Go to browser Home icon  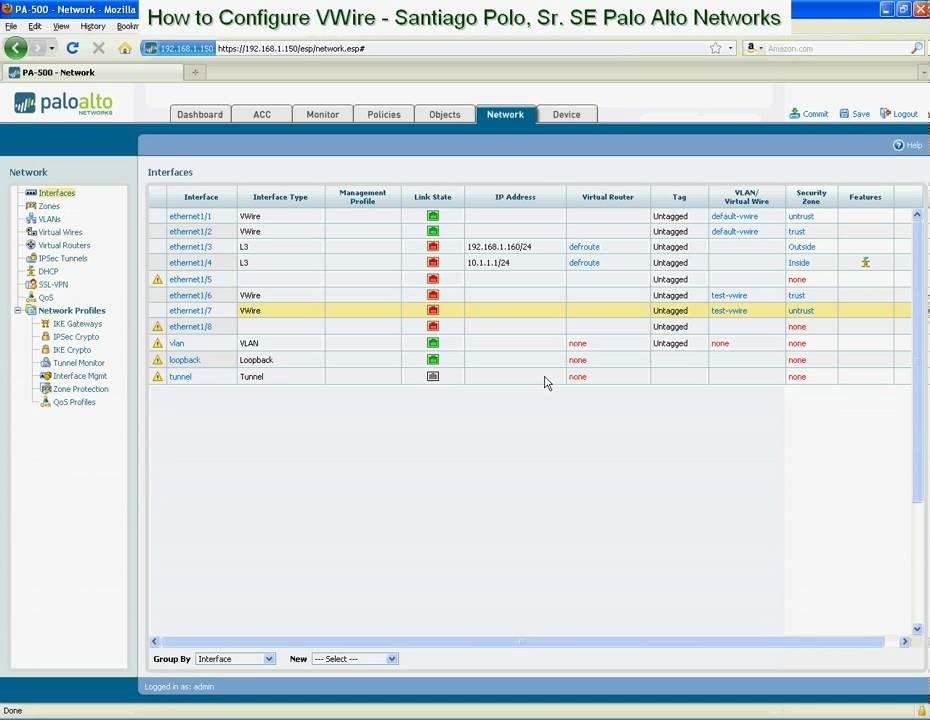click(x=125, y=48)
